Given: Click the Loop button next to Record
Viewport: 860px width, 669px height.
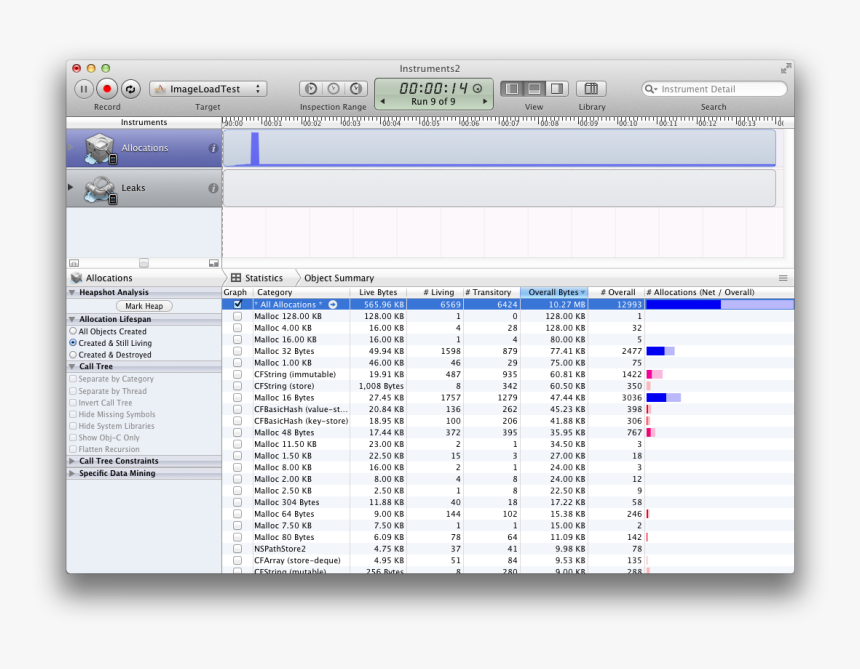Looking at the screenshot, I should click(131, 88).
